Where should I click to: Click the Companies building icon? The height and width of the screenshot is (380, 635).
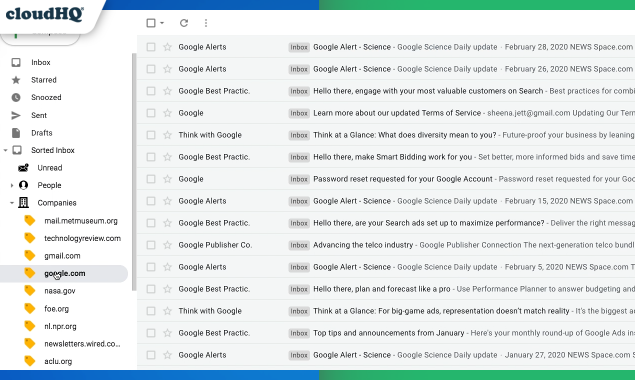(23, 203)
